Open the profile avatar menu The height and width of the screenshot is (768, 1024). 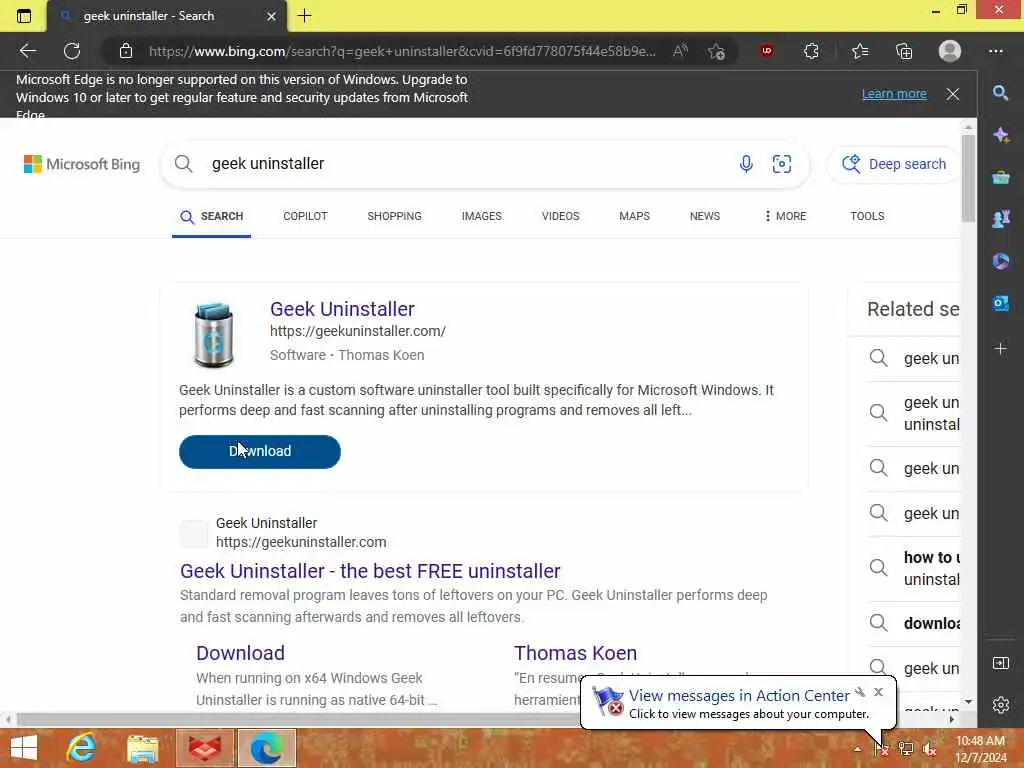tap(950, 51)
